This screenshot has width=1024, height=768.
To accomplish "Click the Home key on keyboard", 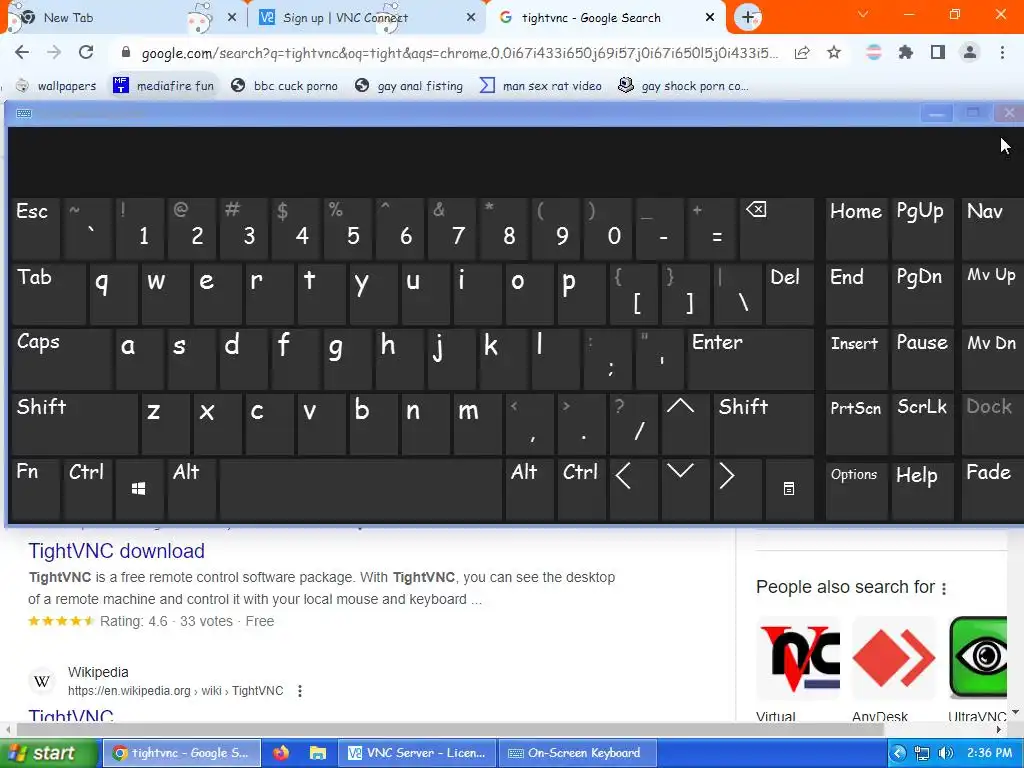I will tap(856, 228).
